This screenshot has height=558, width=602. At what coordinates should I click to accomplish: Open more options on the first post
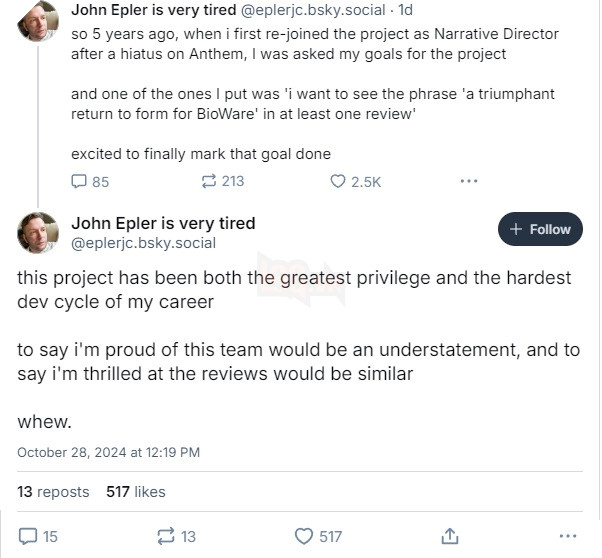point(468,181)
